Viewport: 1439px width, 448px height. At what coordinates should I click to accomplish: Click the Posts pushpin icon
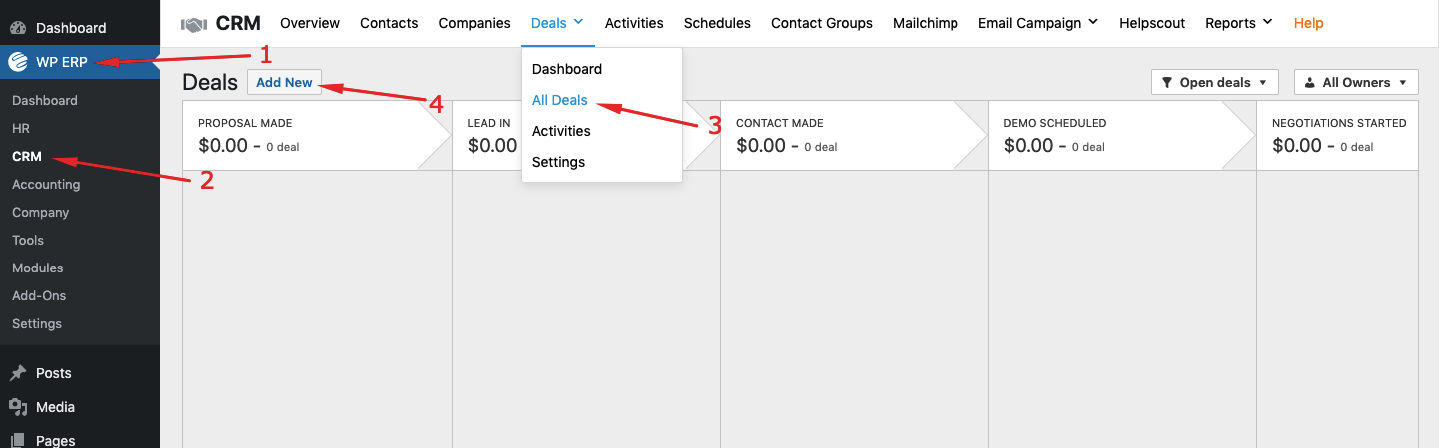(18, 373)
